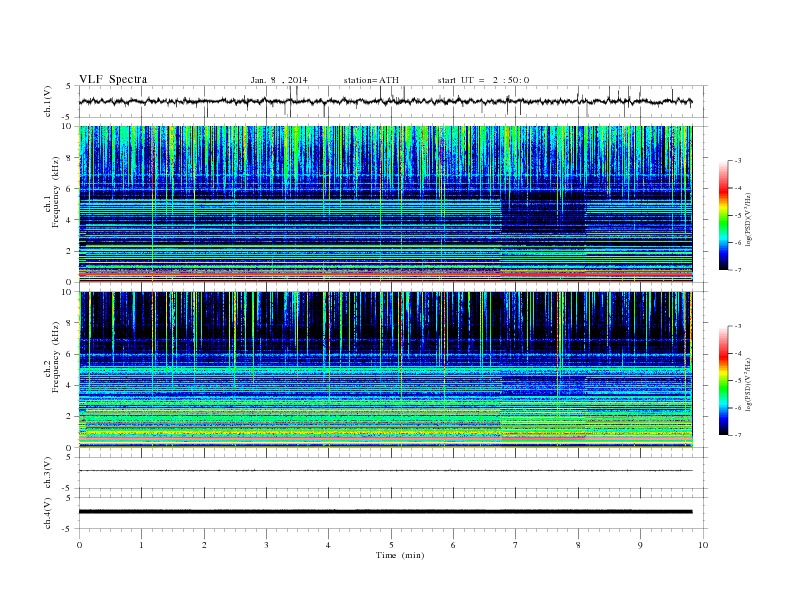This screenshot has height=612, width=792.
Task: Click the "8" tick on time axis
Action: 578,545
